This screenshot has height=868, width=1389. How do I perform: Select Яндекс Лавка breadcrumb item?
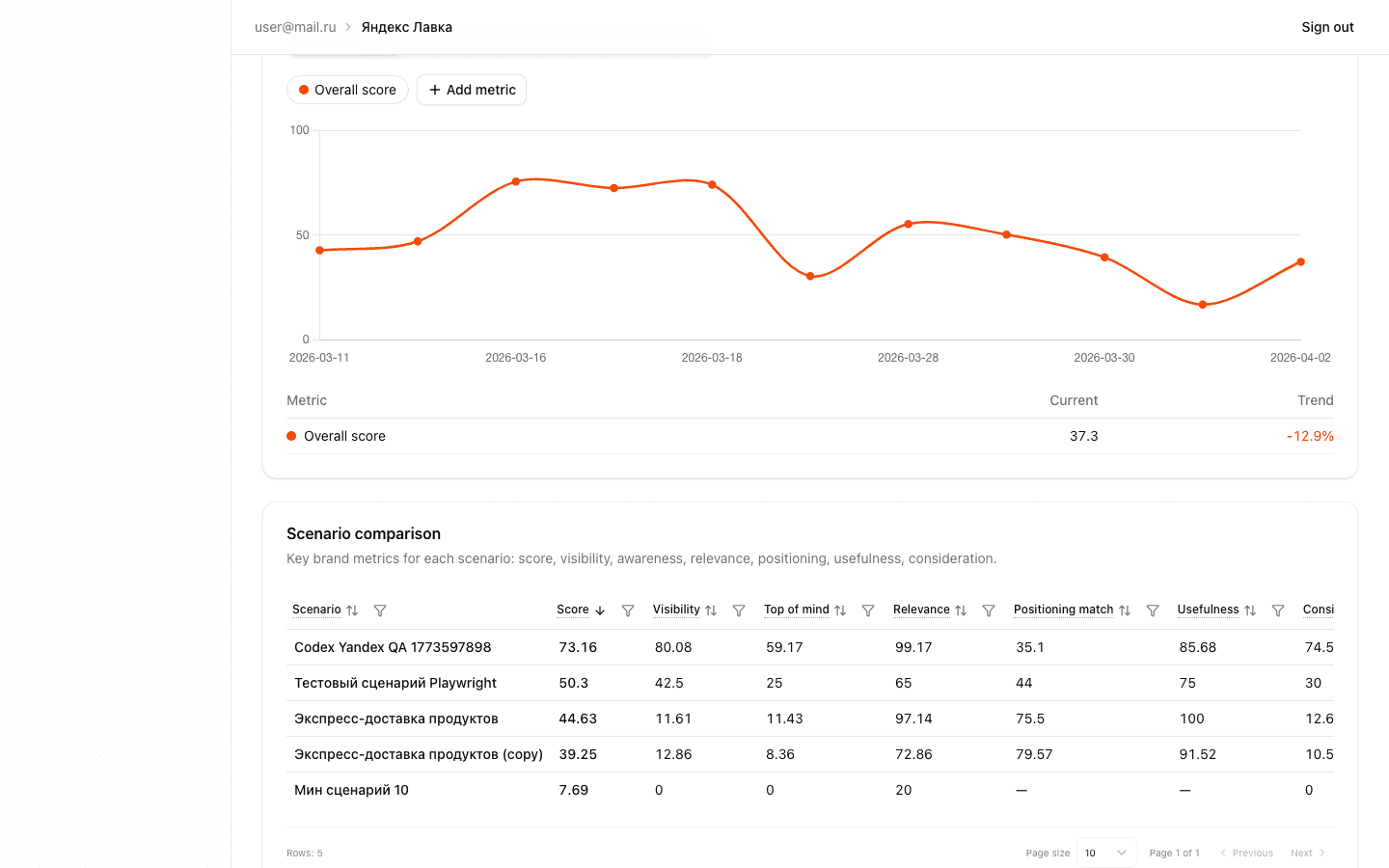[406, 27]
